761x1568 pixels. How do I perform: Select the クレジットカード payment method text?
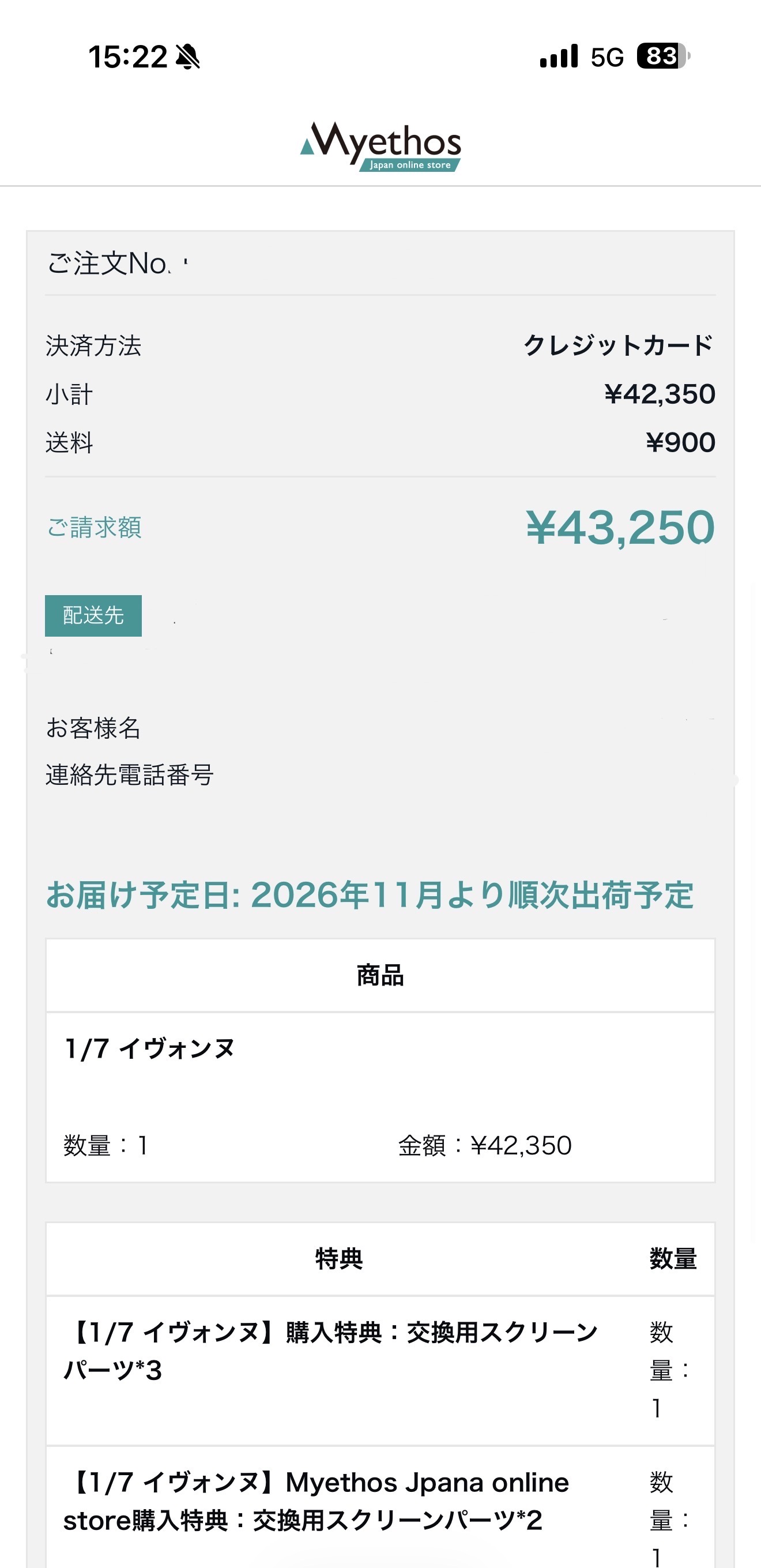(618, 346)
